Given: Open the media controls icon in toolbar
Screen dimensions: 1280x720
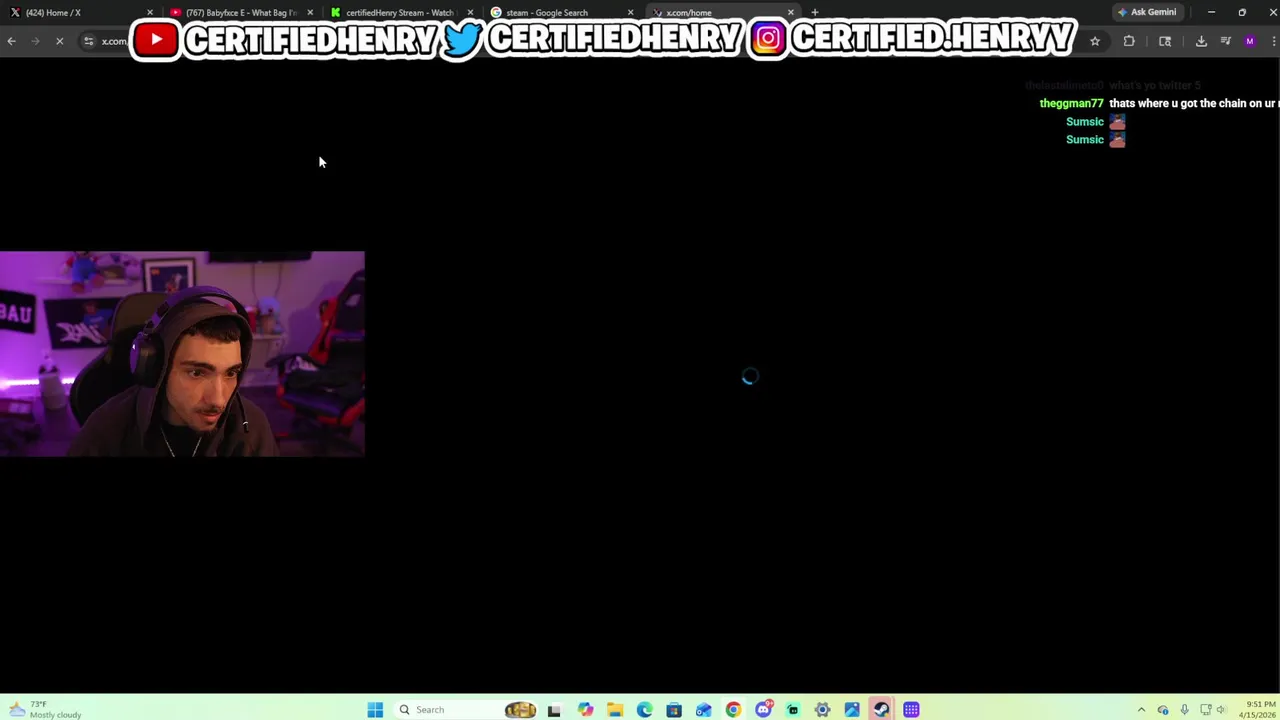Looking at the screenshot, I should [x=1225, y=41].
